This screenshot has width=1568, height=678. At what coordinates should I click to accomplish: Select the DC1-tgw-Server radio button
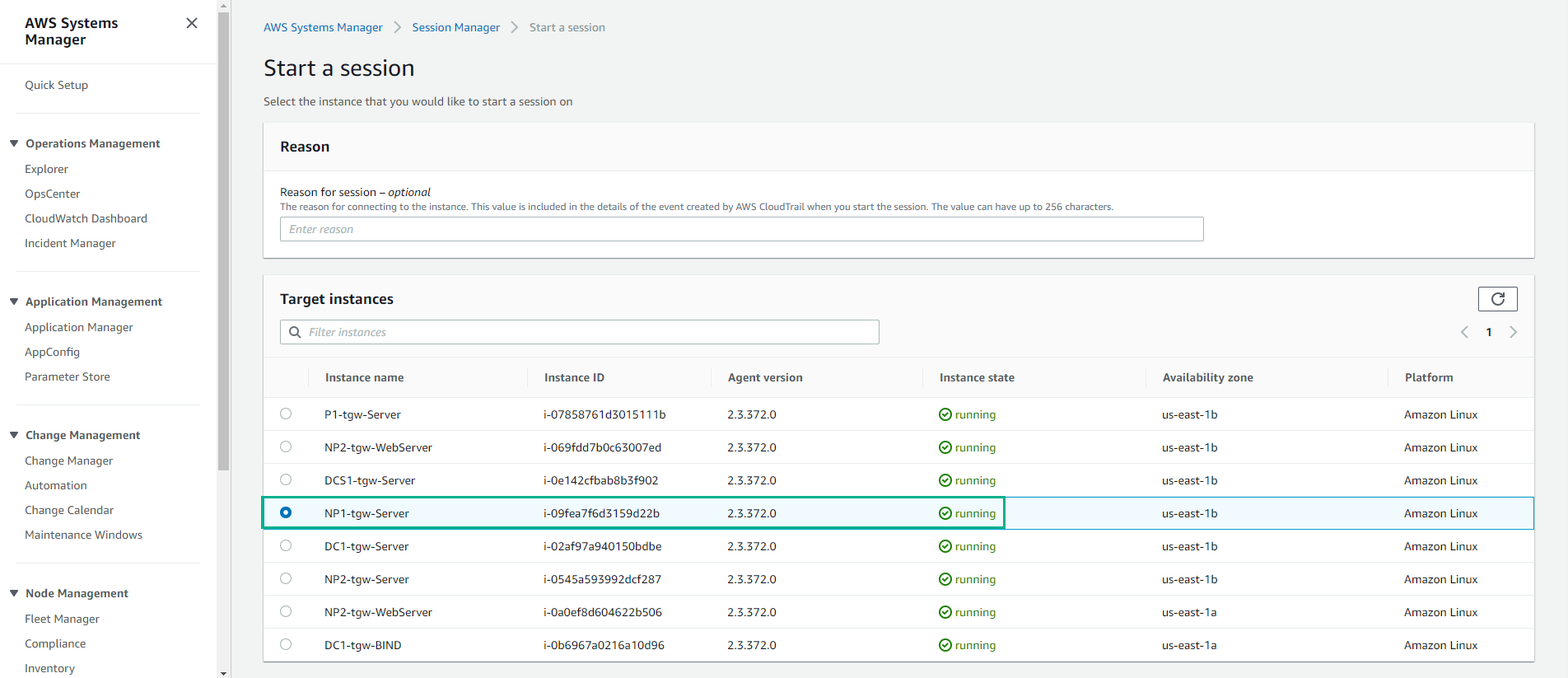pos(286,545)
